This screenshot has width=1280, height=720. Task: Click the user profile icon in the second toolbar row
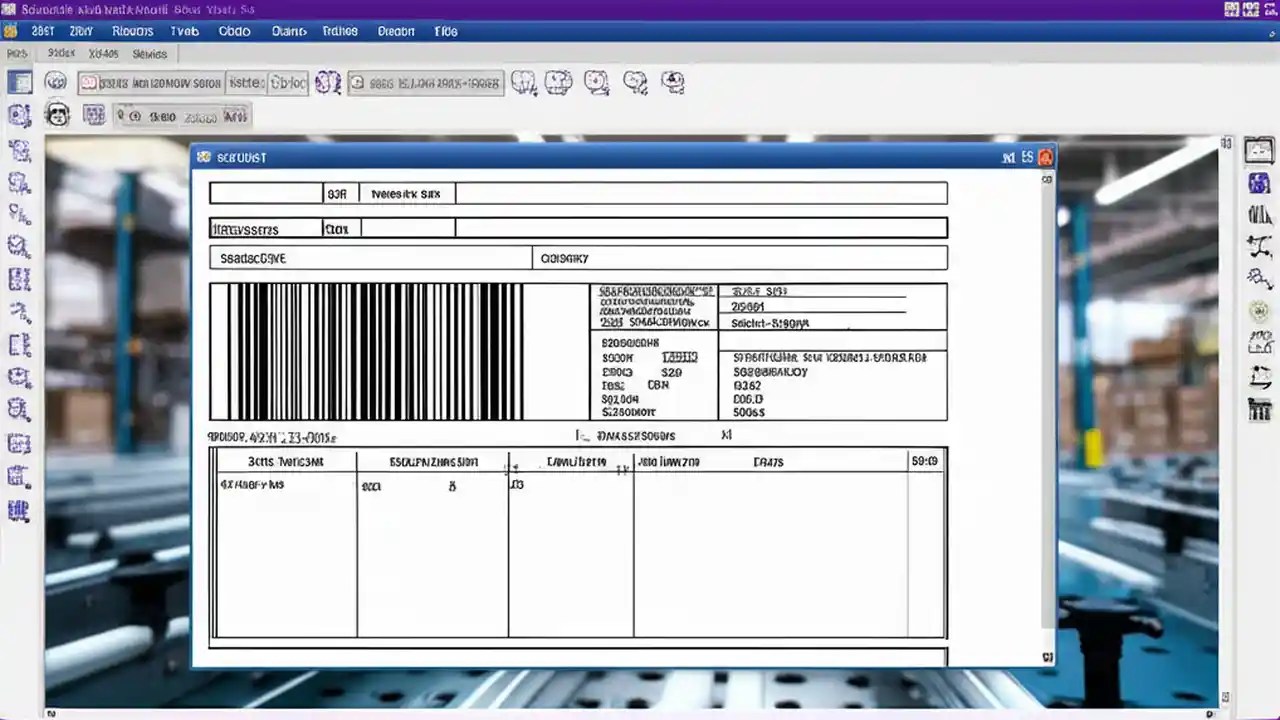[x=57, y=116]
